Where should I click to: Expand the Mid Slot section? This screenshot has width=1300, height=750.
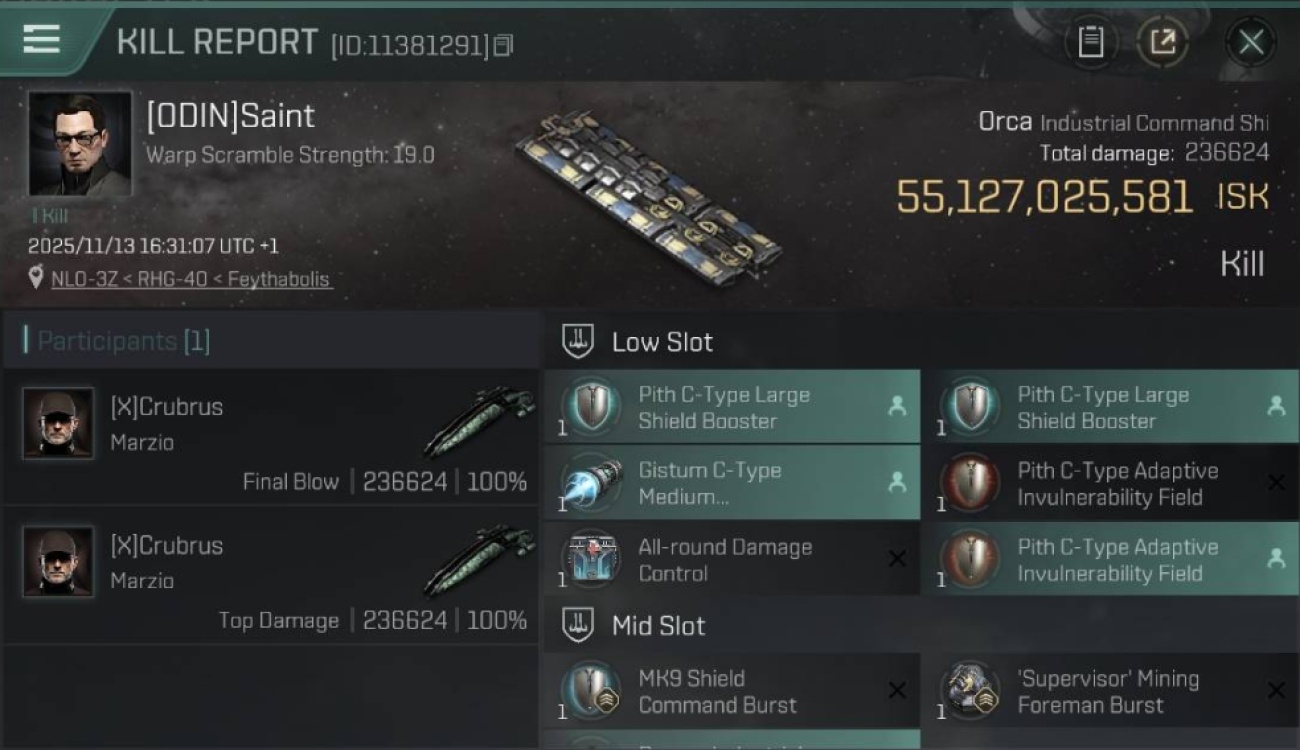coord(658,626)
